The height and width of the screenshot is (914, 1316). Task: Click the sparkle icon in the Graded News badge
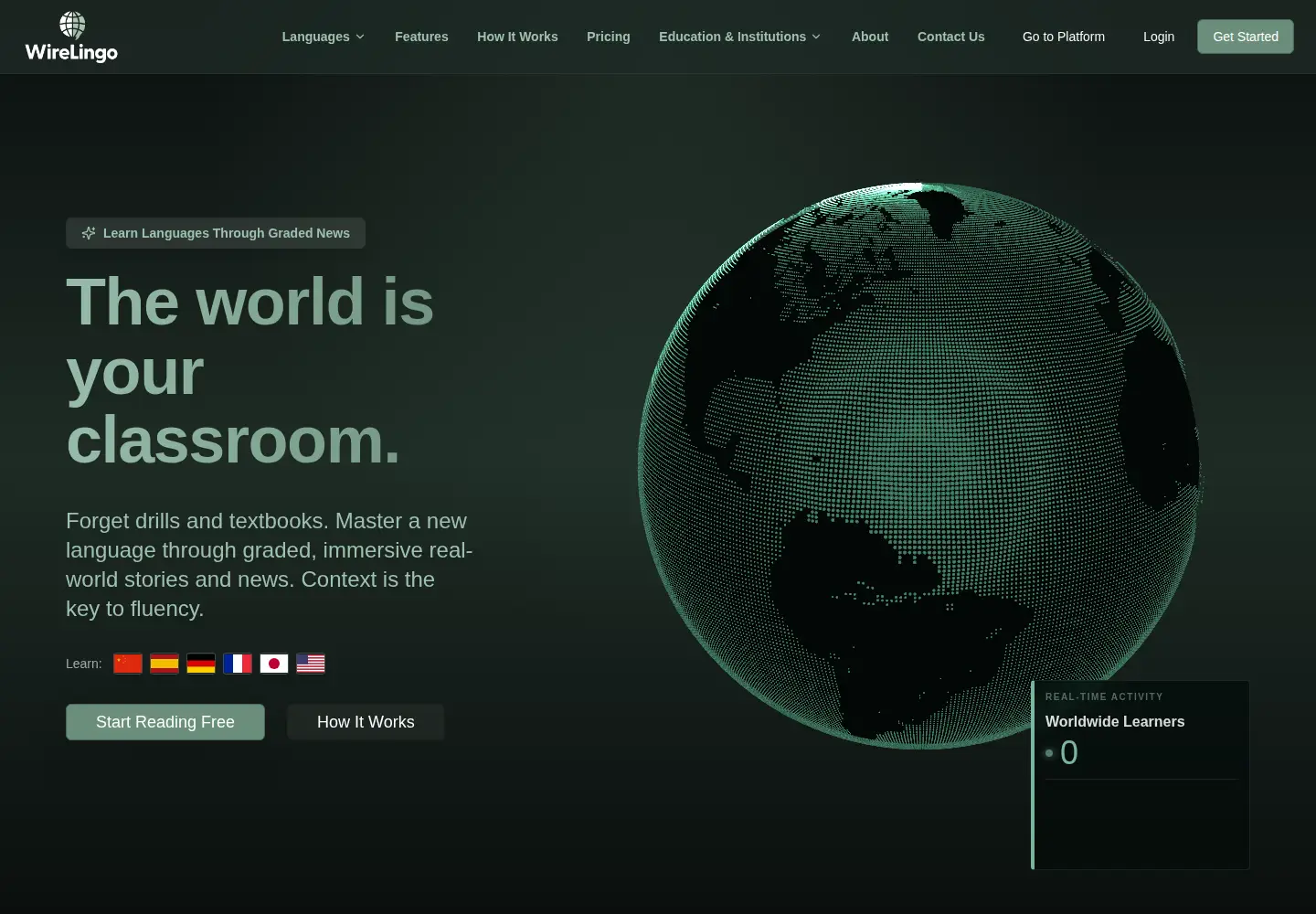(89, 233)
